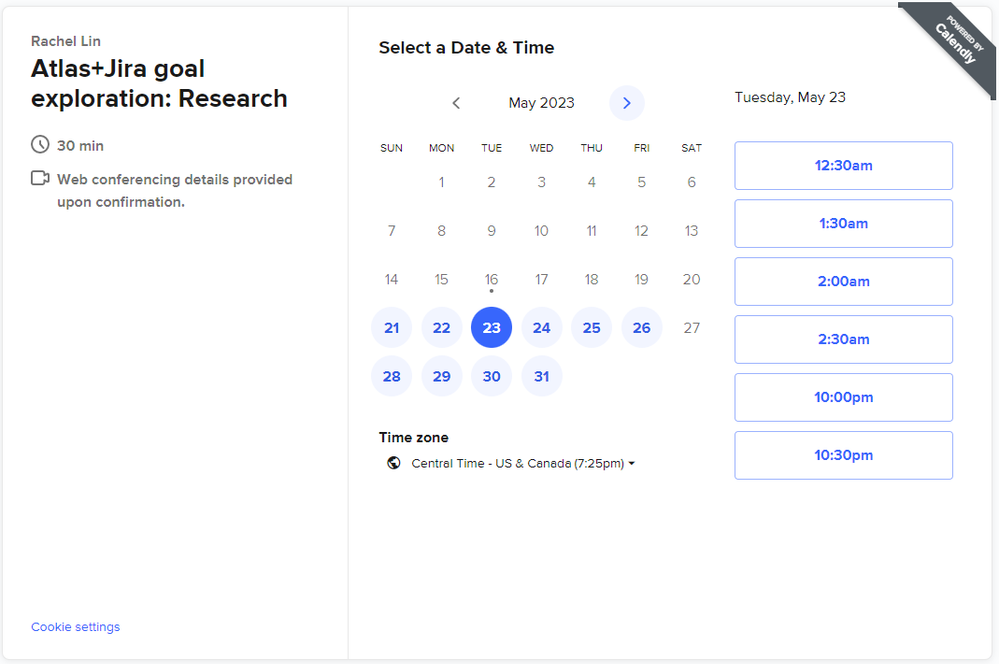
Task: Click the host name Rachel Lin
Action: [x=66, y=41]
